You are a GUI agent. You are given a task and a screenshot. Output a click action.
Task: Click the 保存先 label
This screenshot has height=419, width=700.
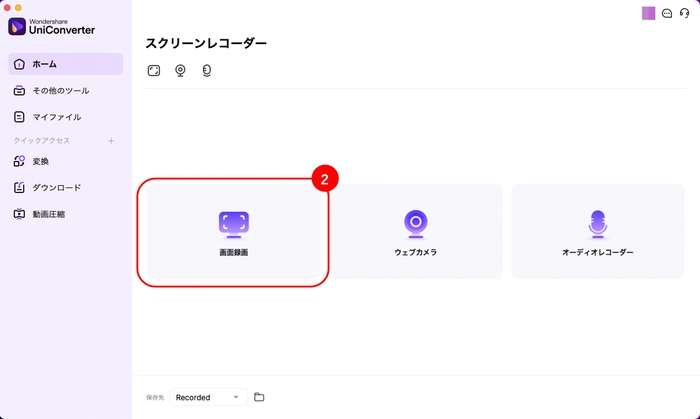[x=155, y=398]
